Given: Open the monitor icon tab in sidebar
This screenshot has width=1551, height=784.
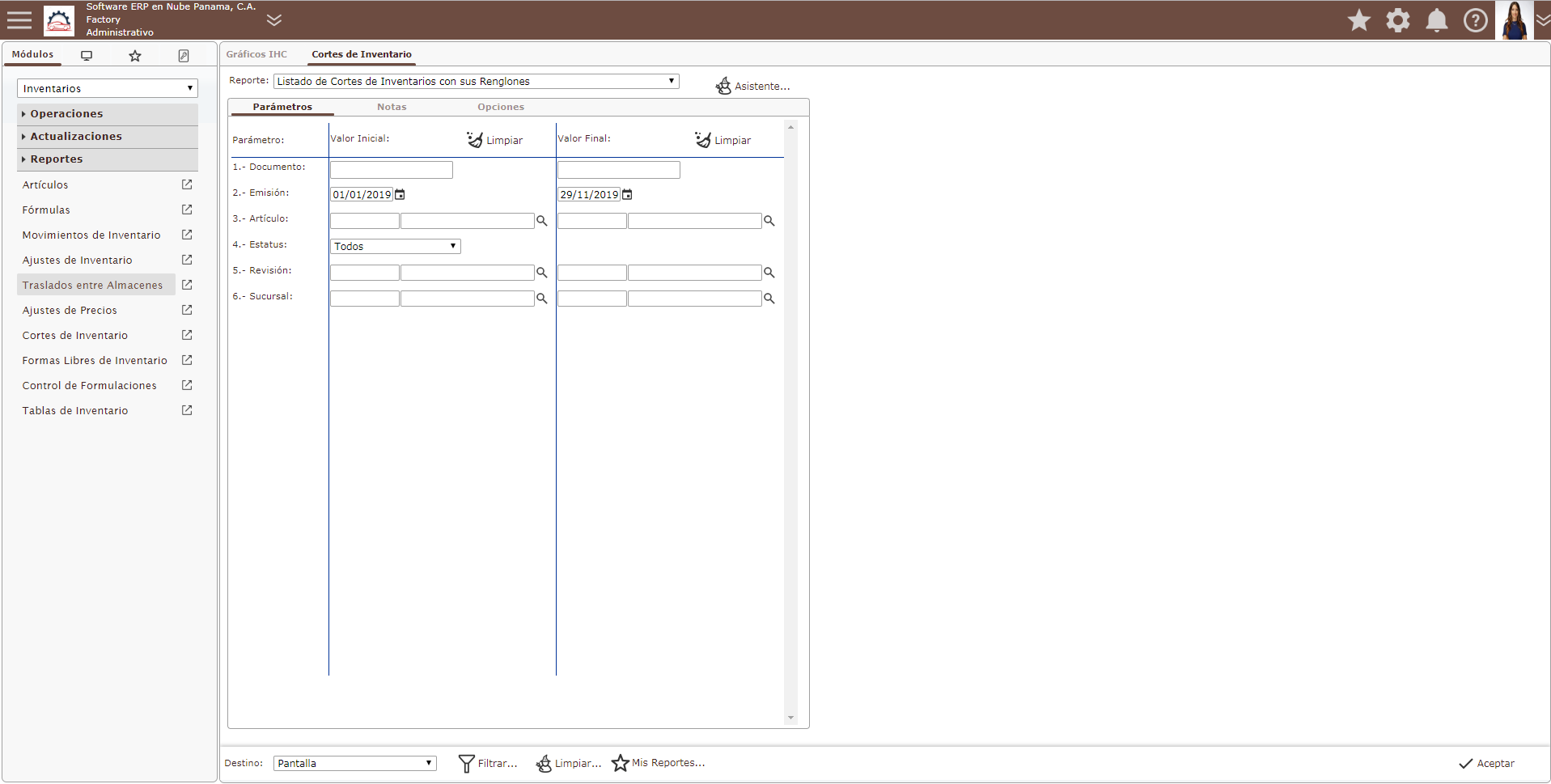Looking at the screenshot, I should tap(87, 55).
